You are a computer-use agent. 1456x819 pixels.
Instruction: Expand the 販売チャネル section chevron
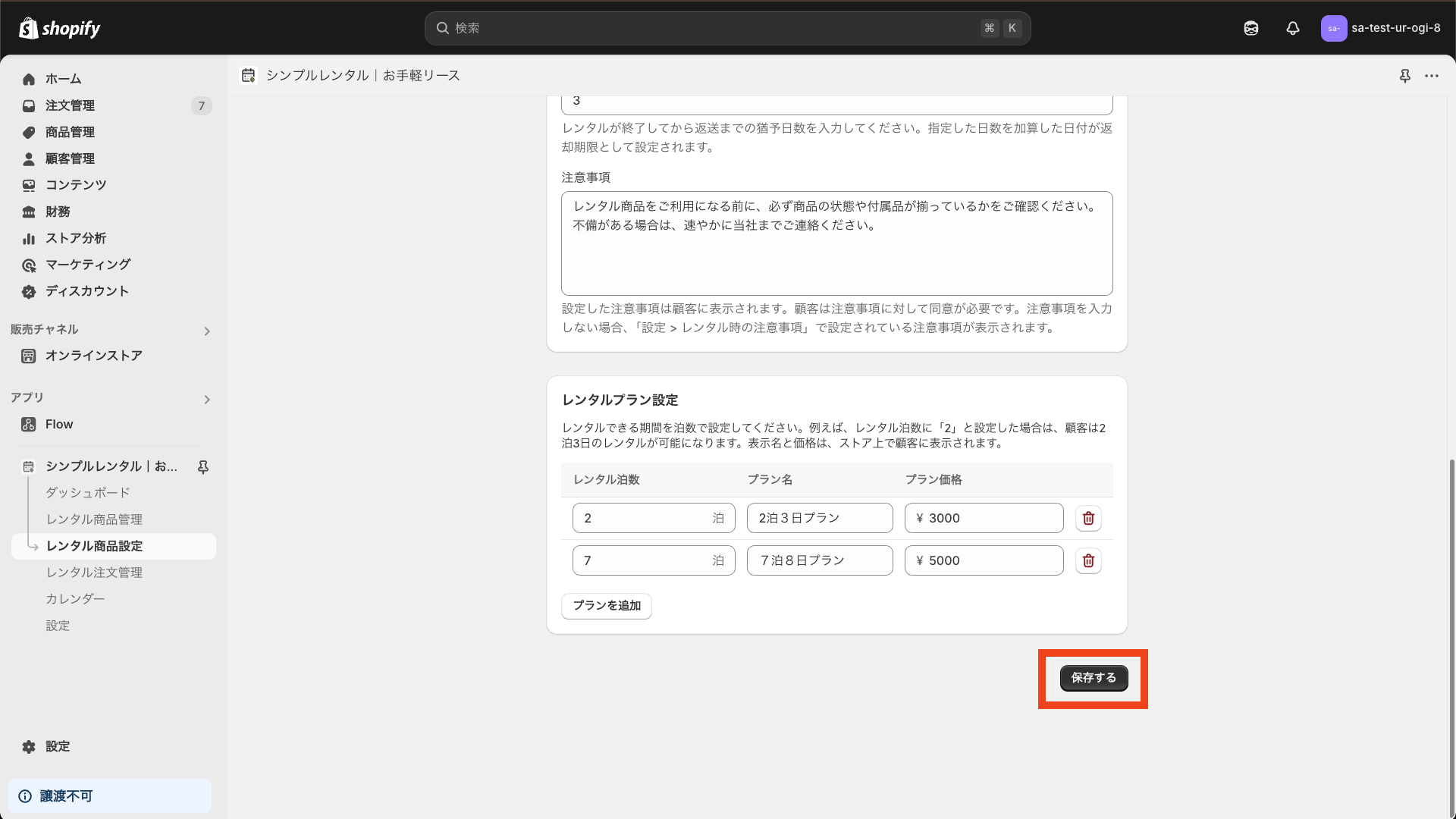coord(207,331)
